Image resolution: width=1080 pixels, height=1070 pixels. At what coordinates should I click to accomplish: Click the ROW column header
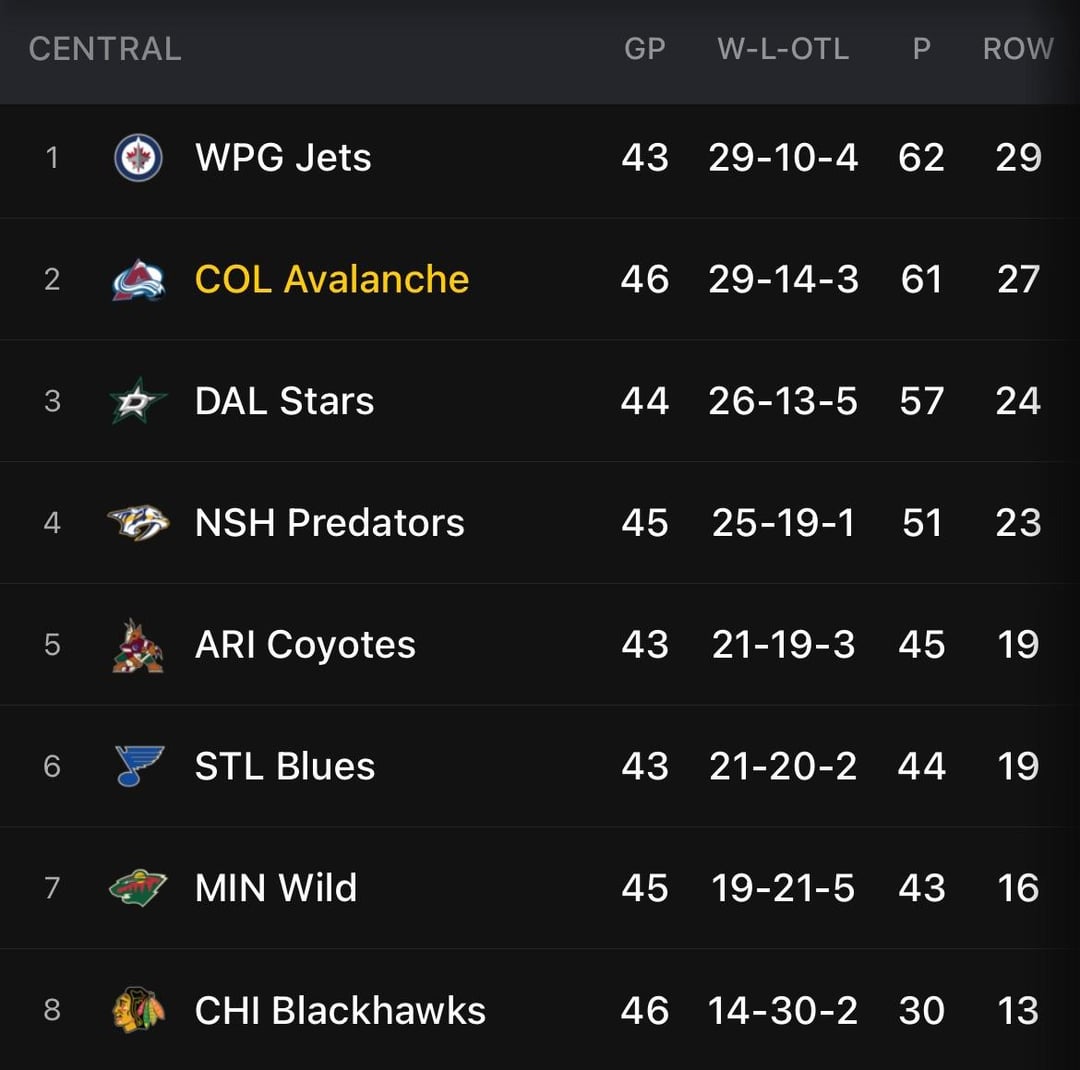1018,49
